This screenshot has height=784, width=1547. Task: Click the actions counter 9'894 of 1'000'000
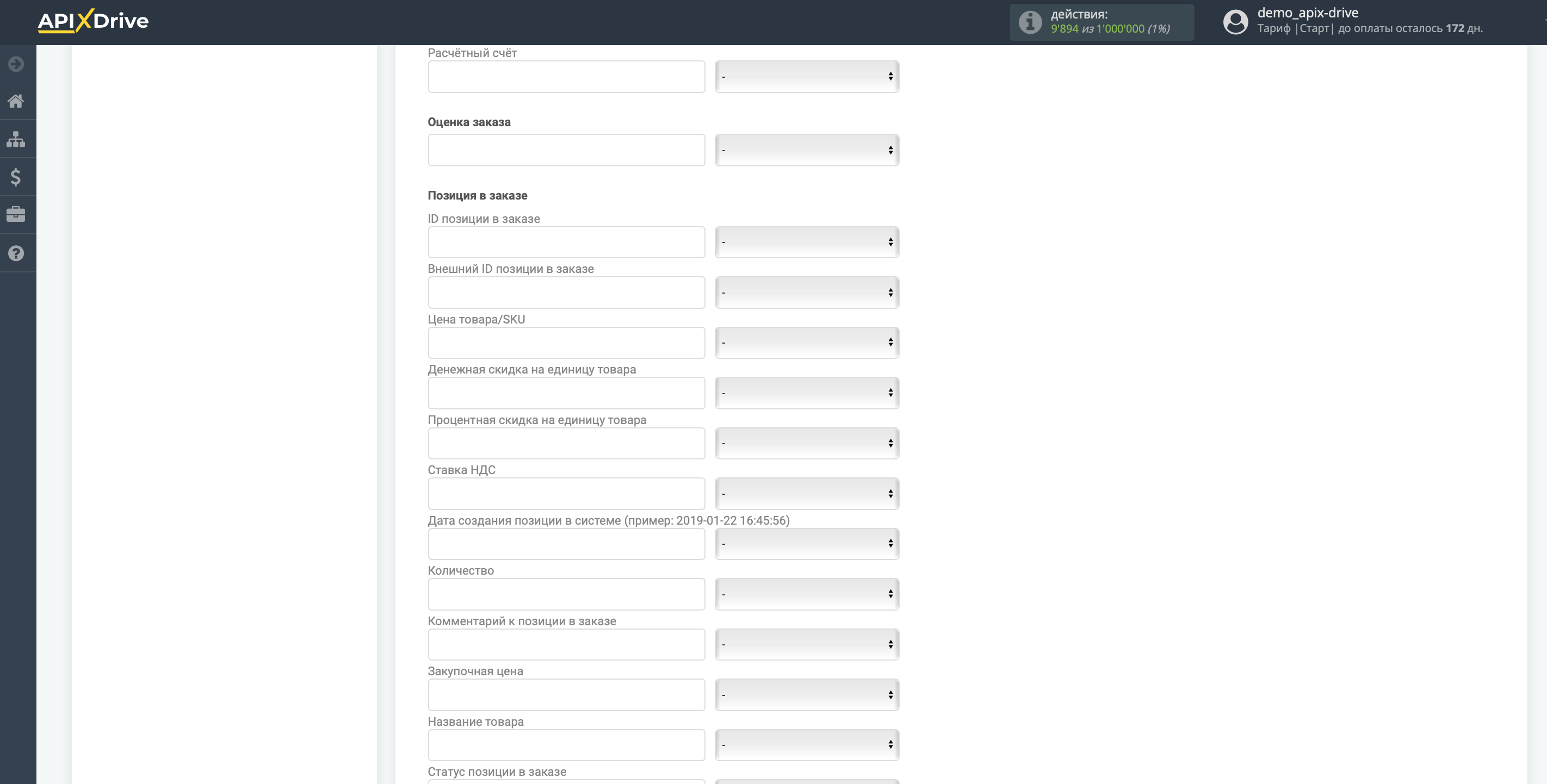click(1110, 29)
